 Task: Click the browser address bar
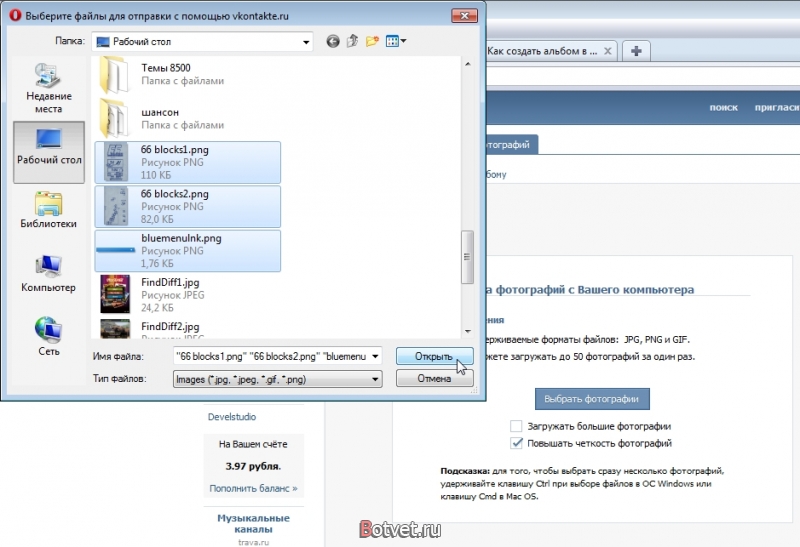point(643,77)
